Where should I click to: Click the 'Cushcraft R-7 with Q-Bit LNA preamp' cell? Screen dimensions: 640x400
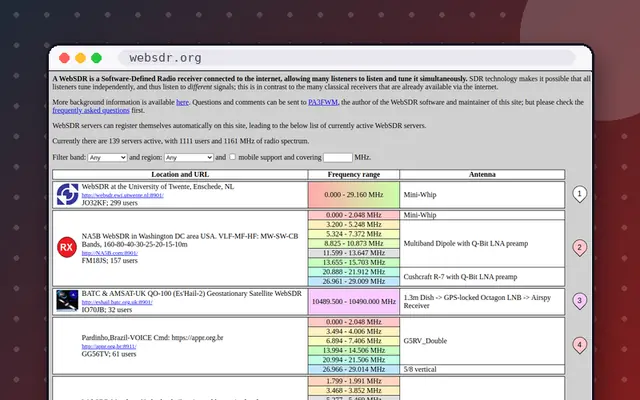[x=482, y=277]
